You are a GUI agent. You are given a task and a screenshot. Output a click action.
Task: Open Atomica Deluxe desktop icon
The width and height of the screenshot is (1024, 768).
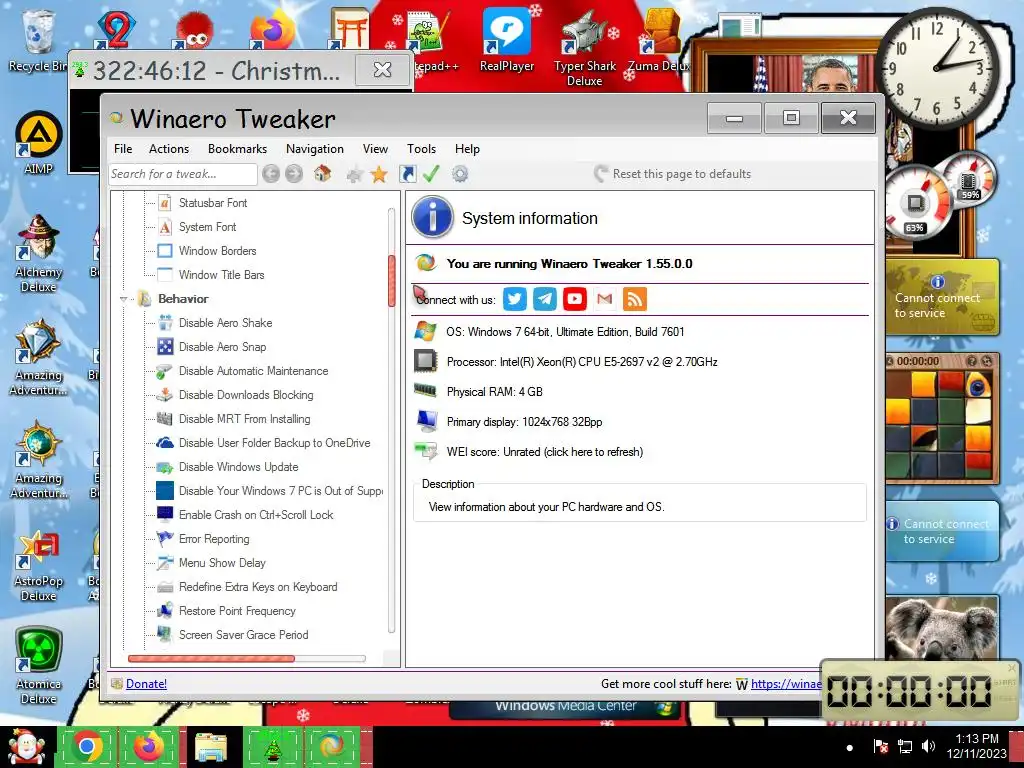tap(39, 666)
